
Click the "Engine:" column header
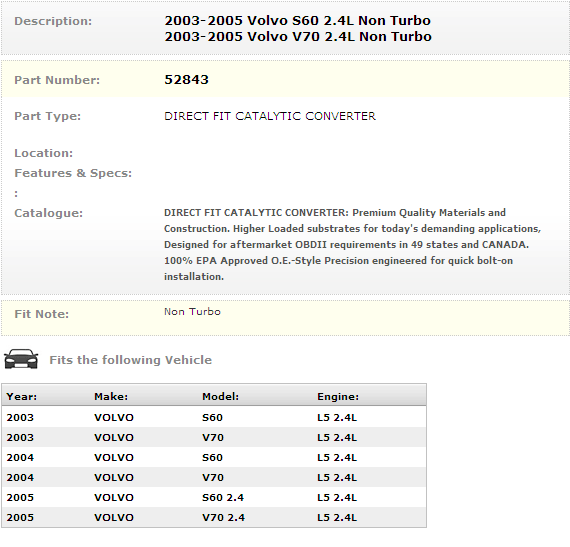(338, 397)
